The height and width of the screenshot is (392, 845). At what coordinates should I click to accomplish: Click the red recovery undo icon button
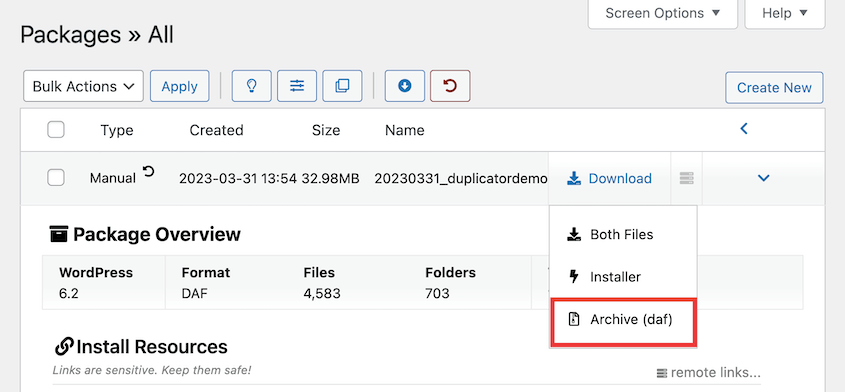point(450,86)
